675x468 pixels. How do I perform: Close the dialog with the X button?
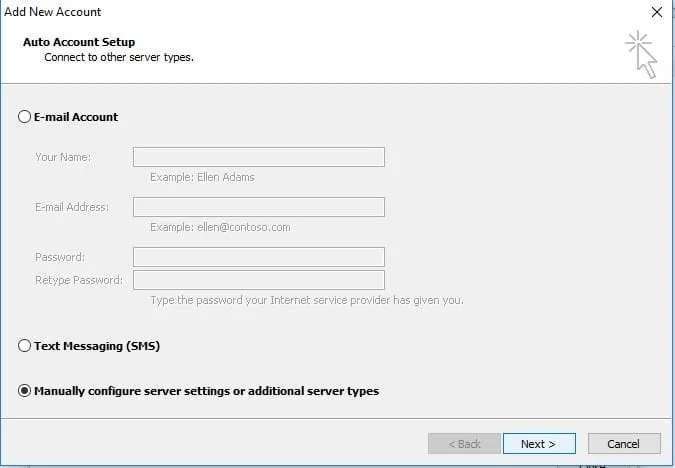[x=656, y=12]
